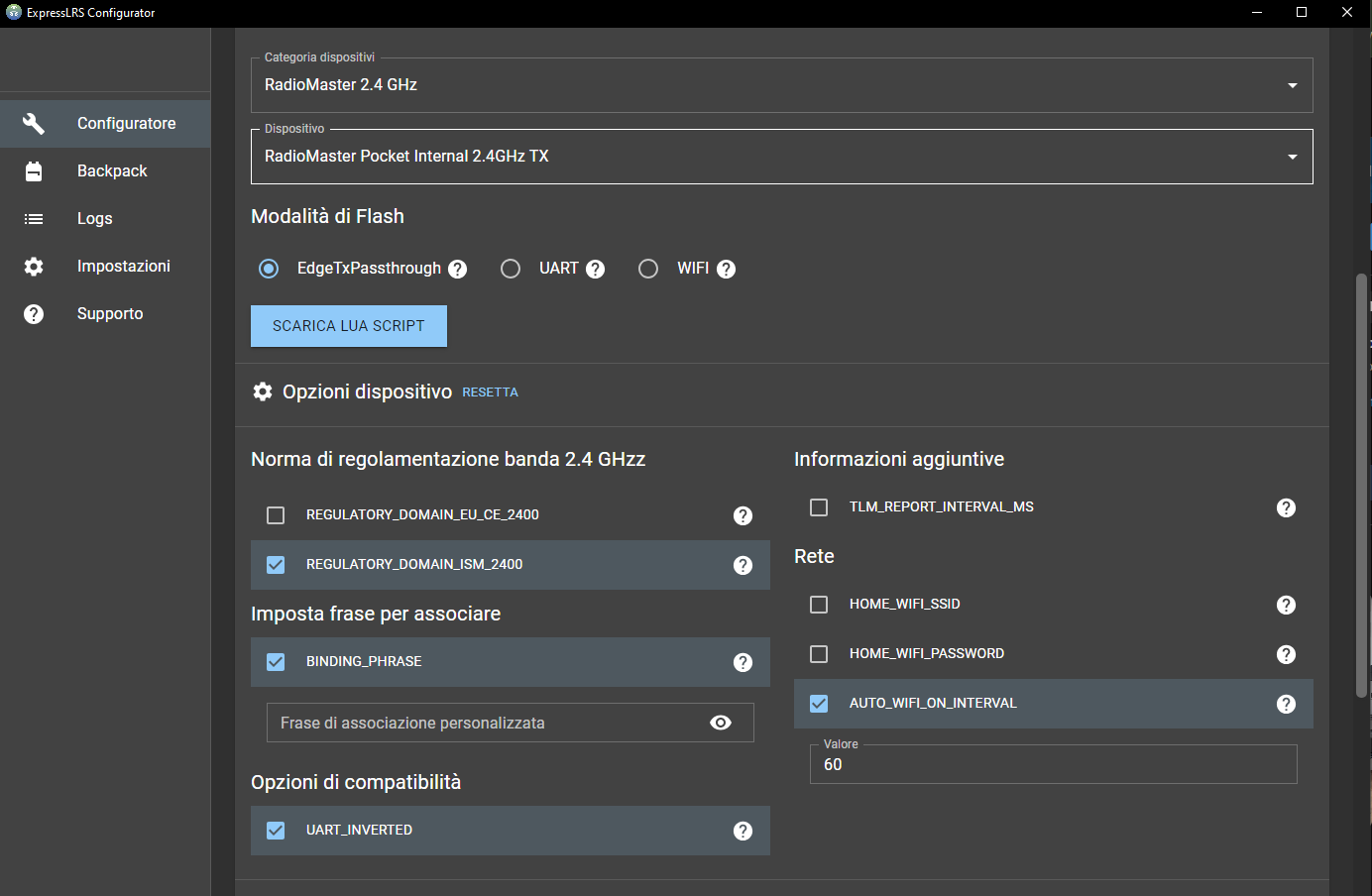Show help for AUTO_WIFI_ON_INTERVAL
The image size is (1372, 896).
click(1286, 704)
